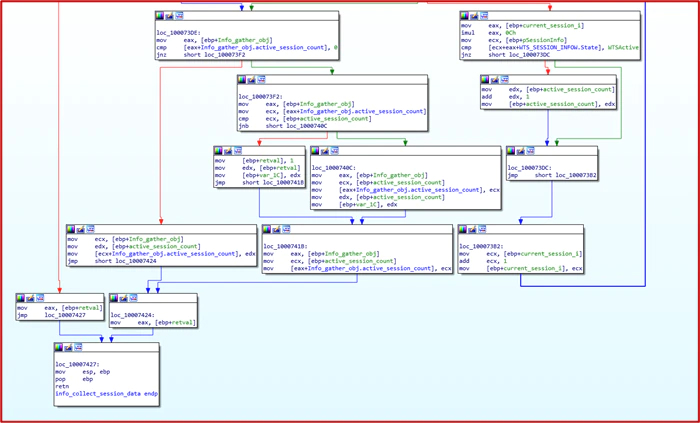The image size is (700, 423).
Task: Click the pencil edit icon on the loc_10007418 block
Action: click(277, 229)
